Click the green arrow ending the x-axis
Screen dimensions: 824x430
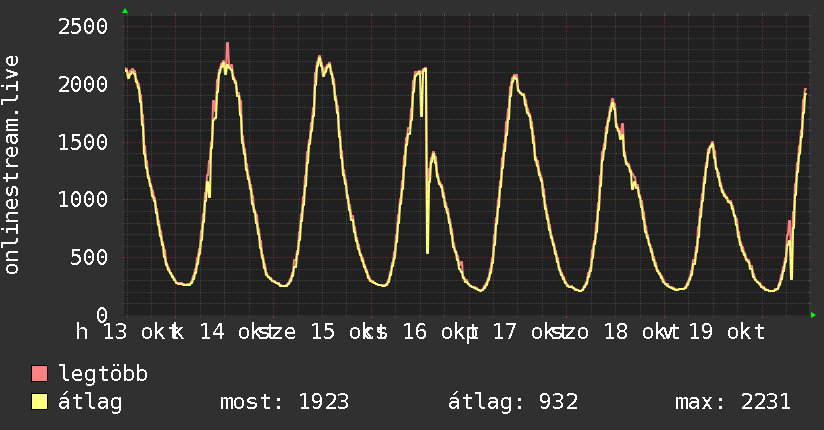click(x=813, y=315)
